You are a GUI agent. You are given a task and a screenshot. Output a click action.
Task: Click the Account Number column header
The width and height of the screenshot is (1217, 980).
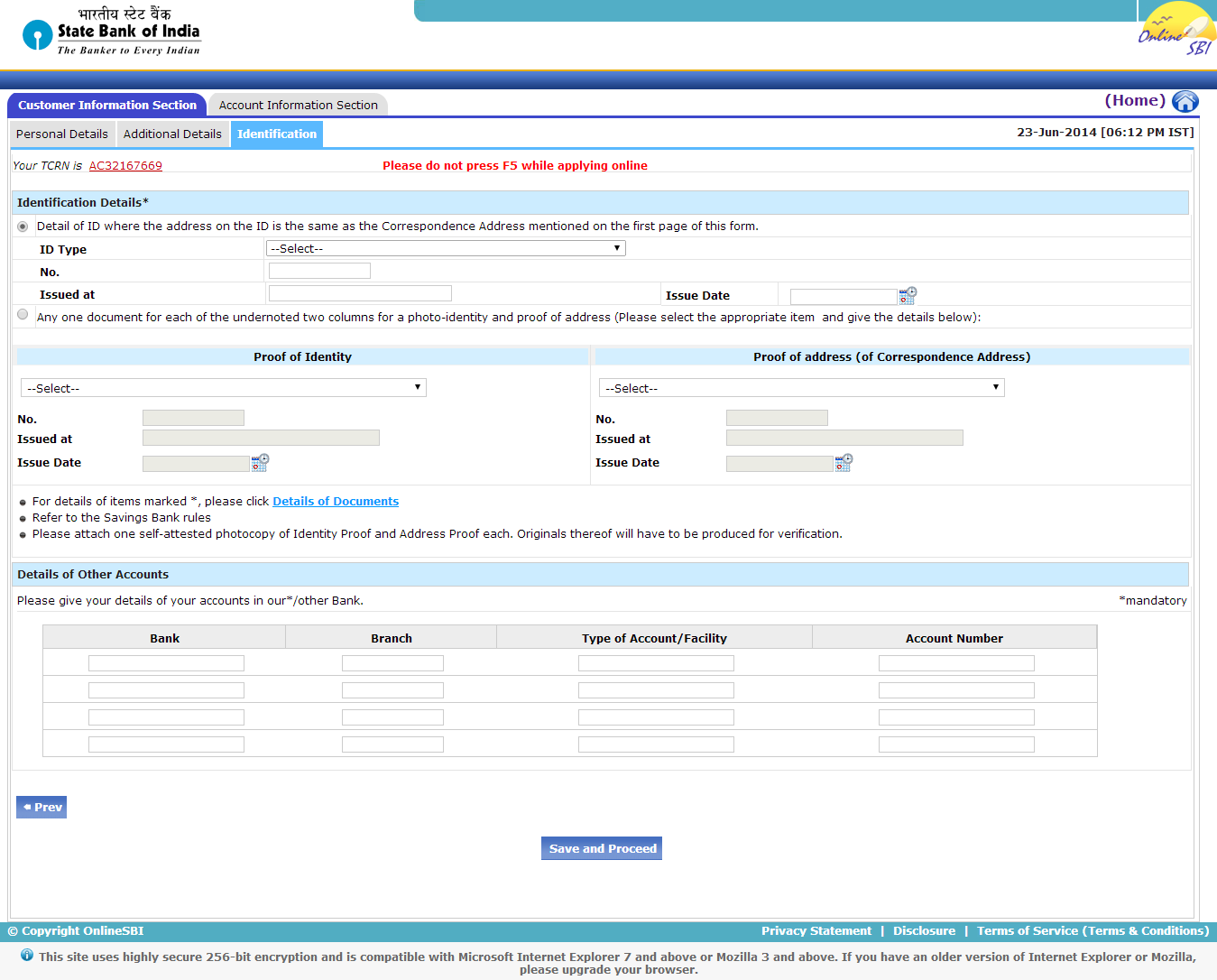(x=954, y=638)
